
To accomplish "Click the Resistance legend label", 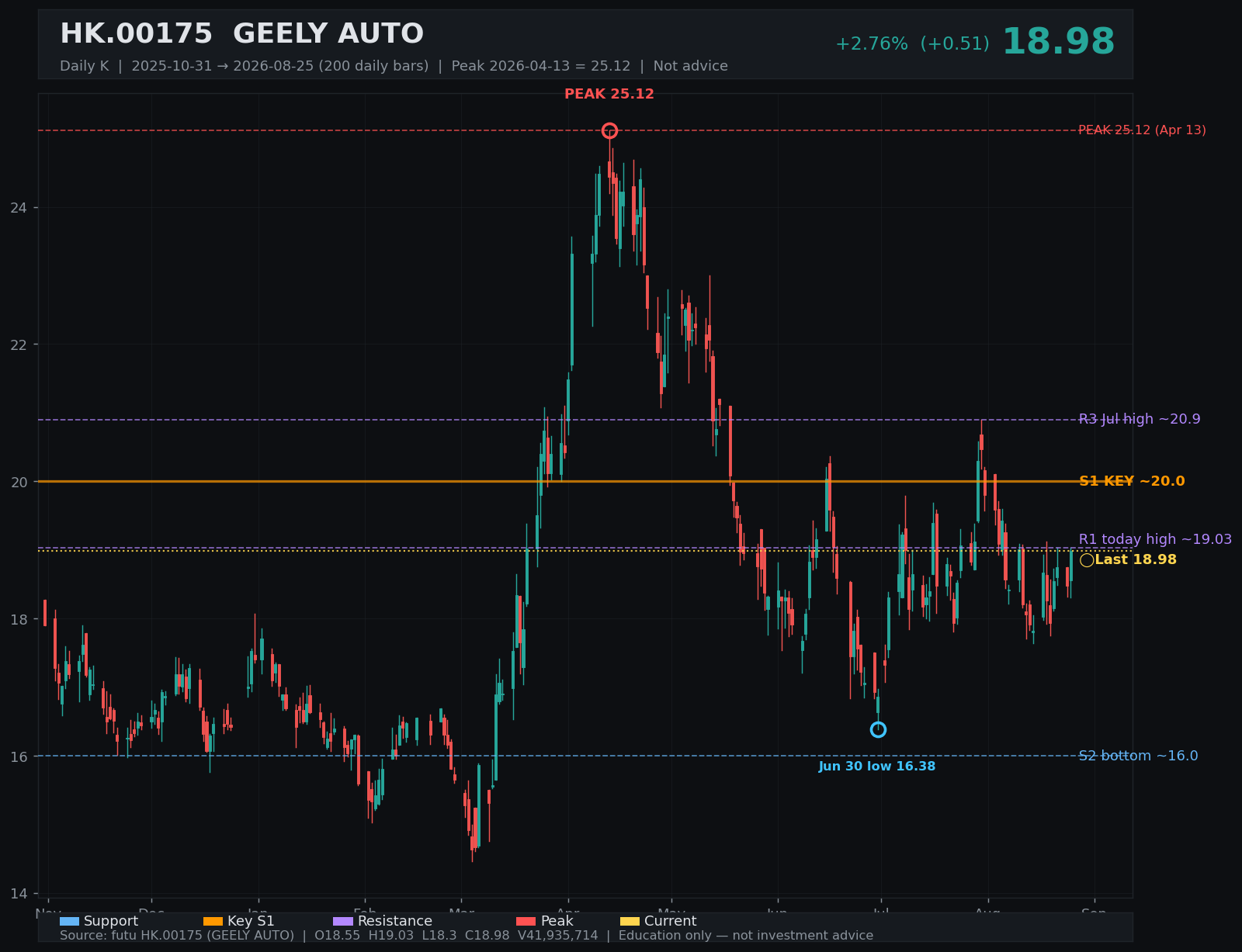I will (395, 922).
